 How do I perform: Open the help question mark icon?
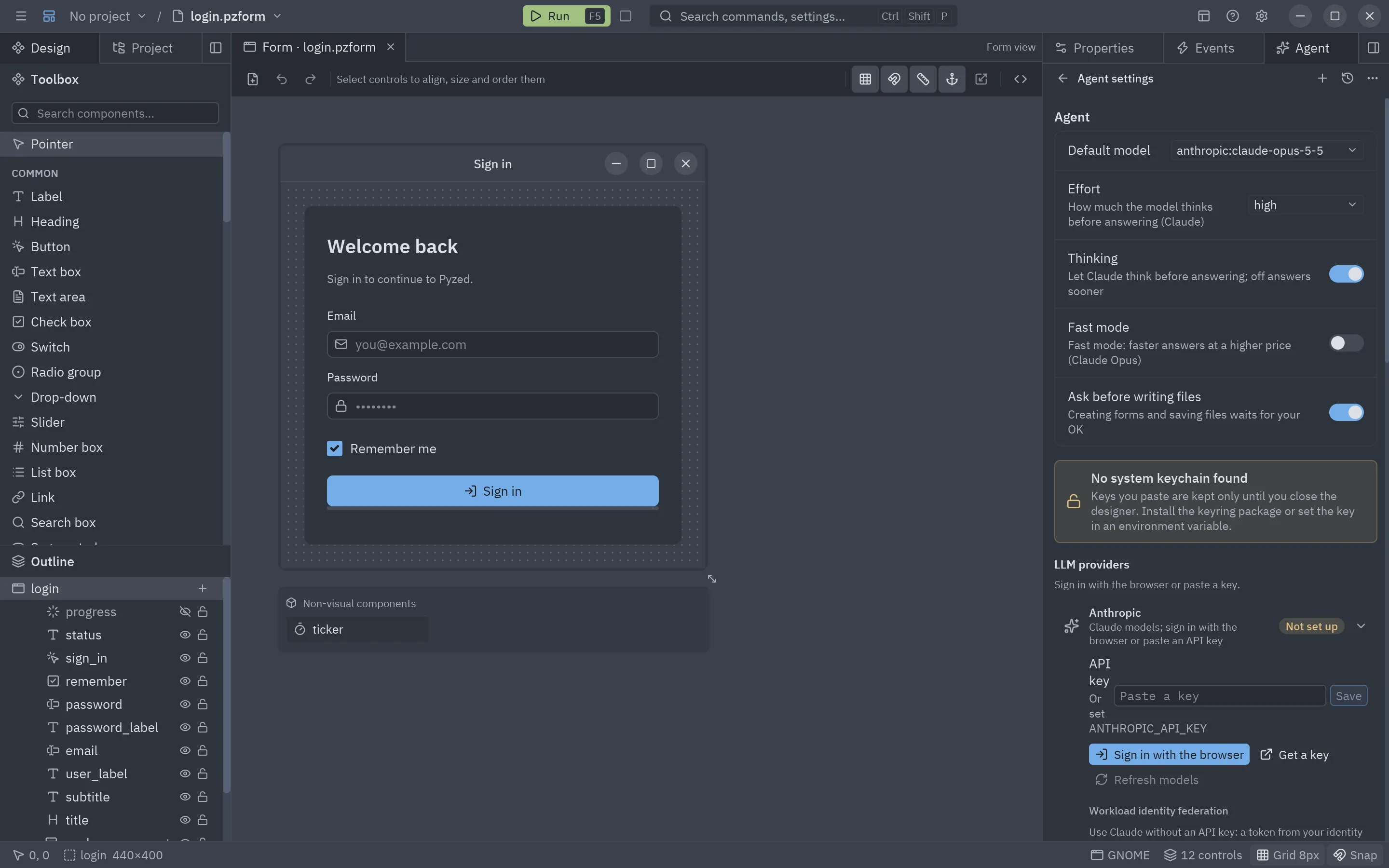point(1232,16)
